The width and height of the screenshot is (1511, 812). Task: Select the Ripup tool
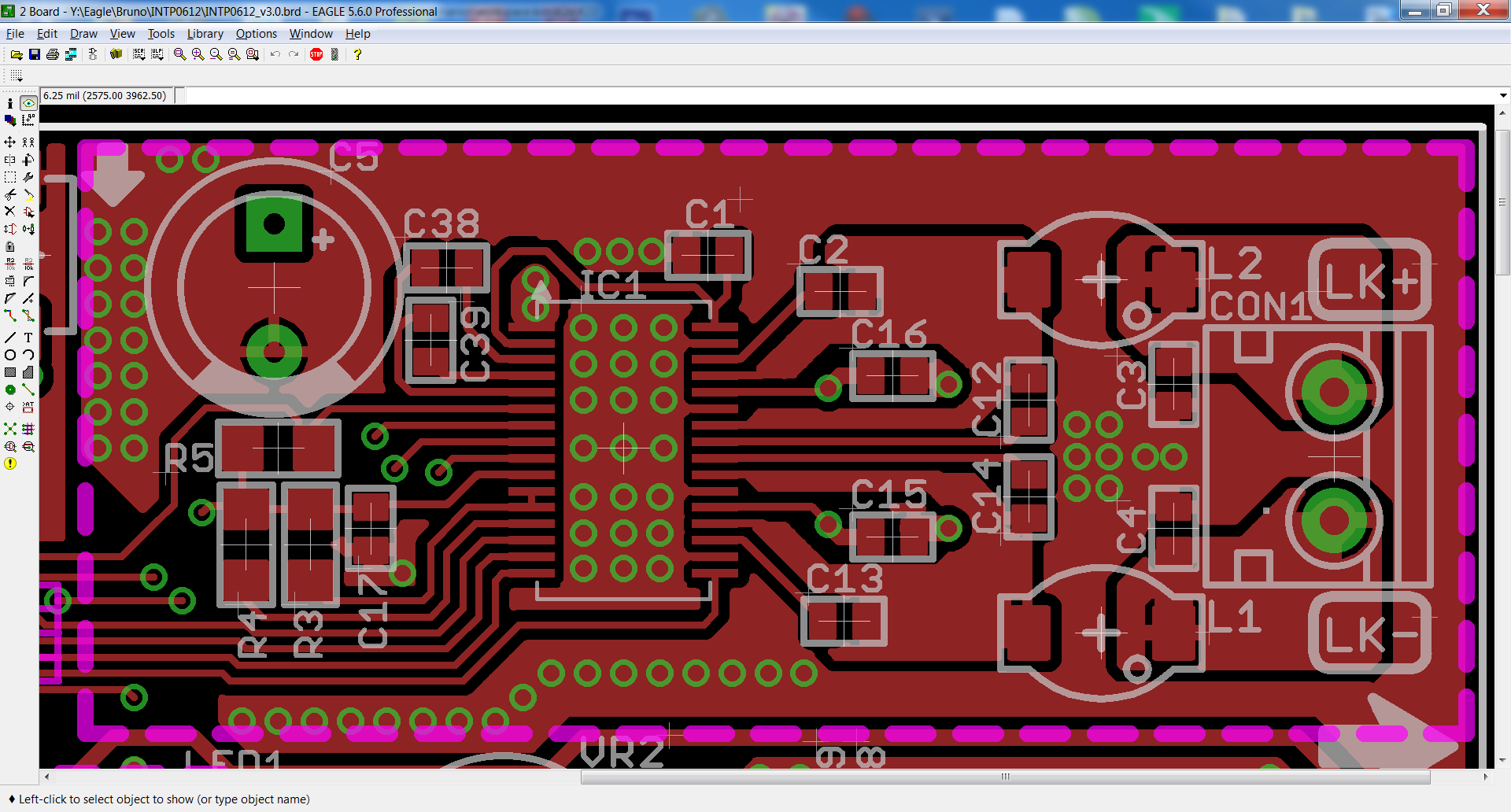coord(28,316)
